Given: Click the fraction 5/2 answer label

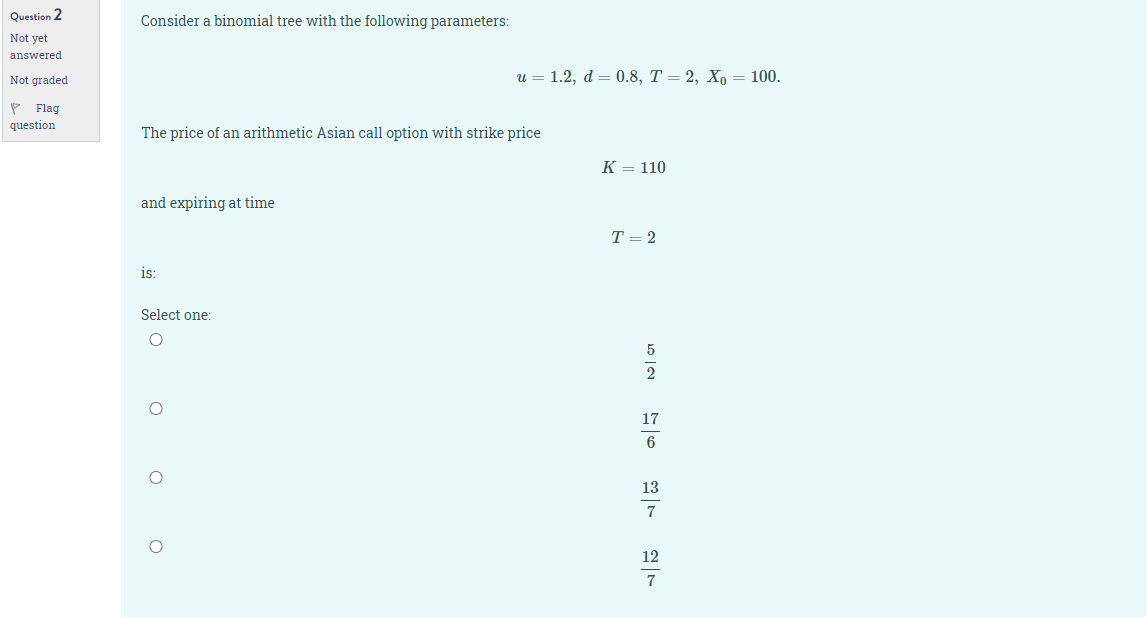Looking at the screenshot, I should 650,360.
